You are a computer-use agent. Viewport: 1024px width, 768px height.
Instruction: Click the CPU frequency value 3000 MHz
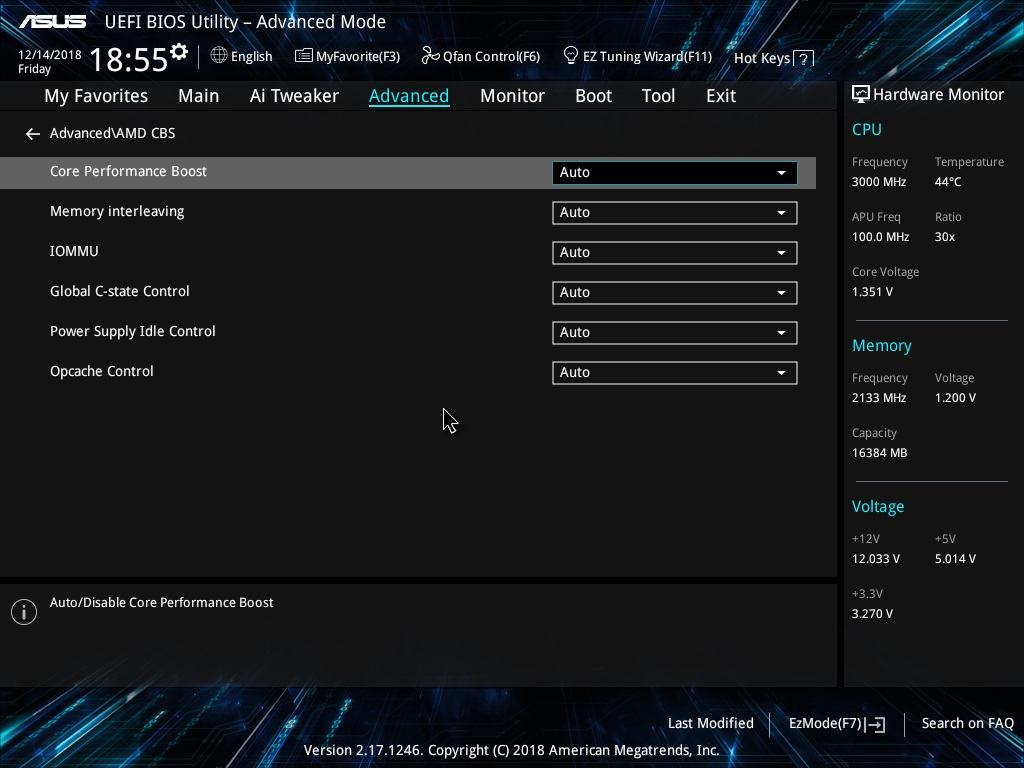coord(878,182)
